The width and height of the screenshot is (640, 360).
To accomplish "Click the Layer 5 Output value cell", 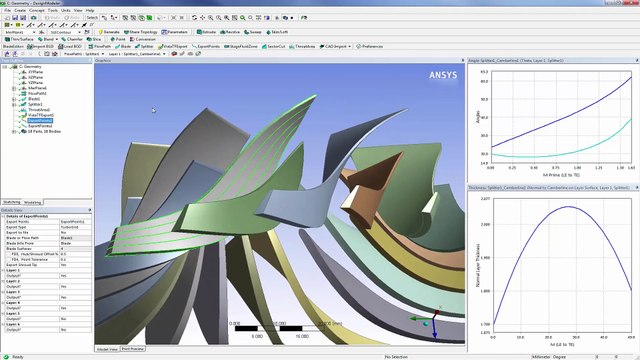I will [x=76, y=319].
